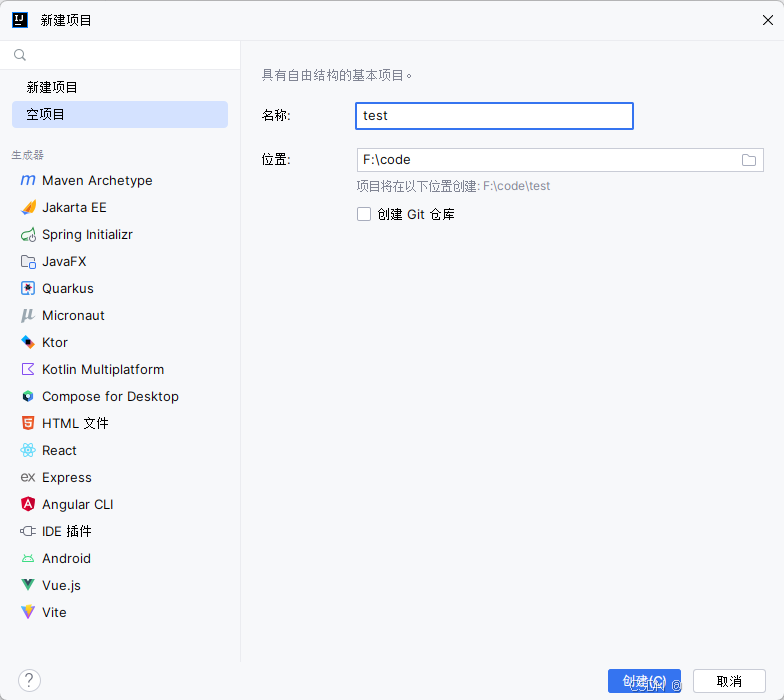Click the Micronaut mu icon
784x700 pixels.
(28, 315)
